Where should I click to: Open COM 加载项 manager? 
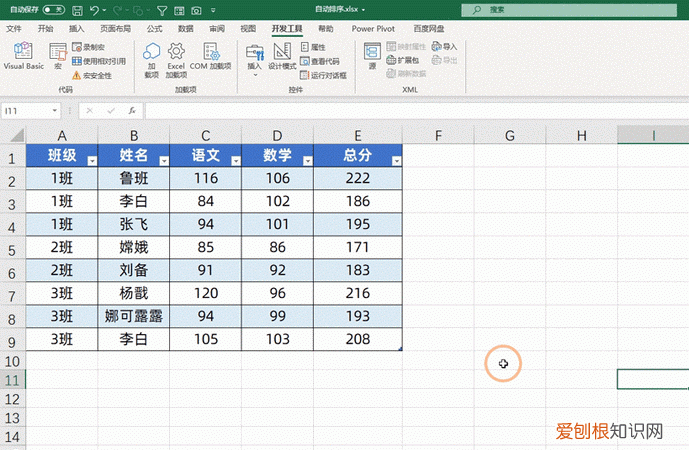[x=211, y=55]
